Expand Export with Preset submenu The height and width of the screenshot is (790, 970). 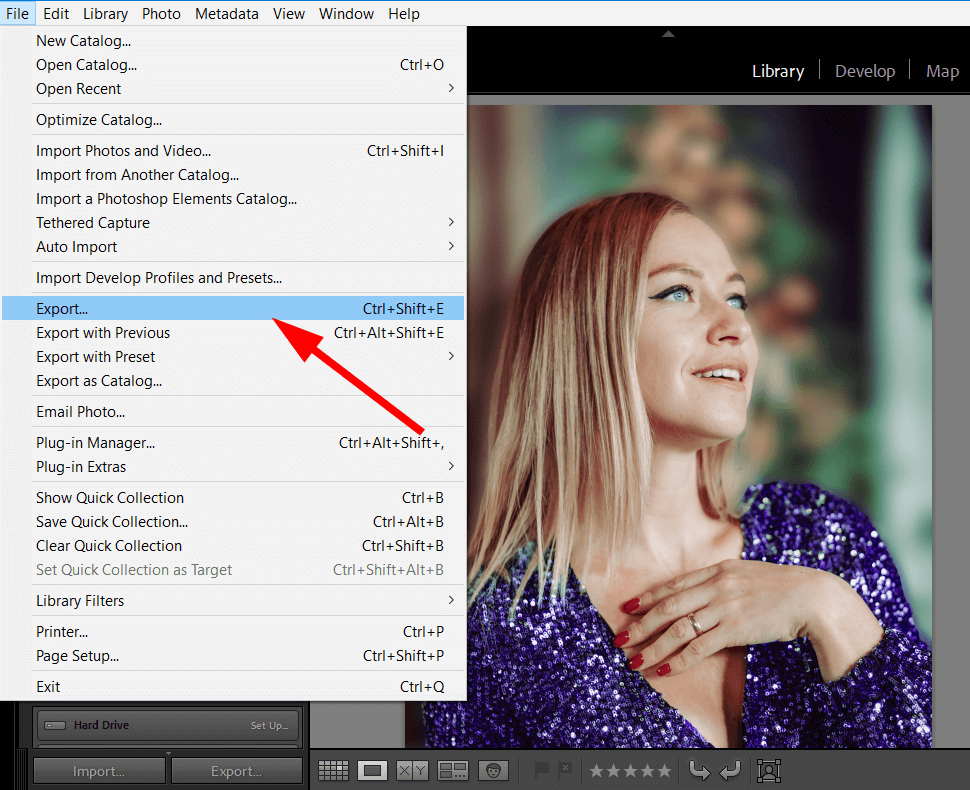[451, 356]
